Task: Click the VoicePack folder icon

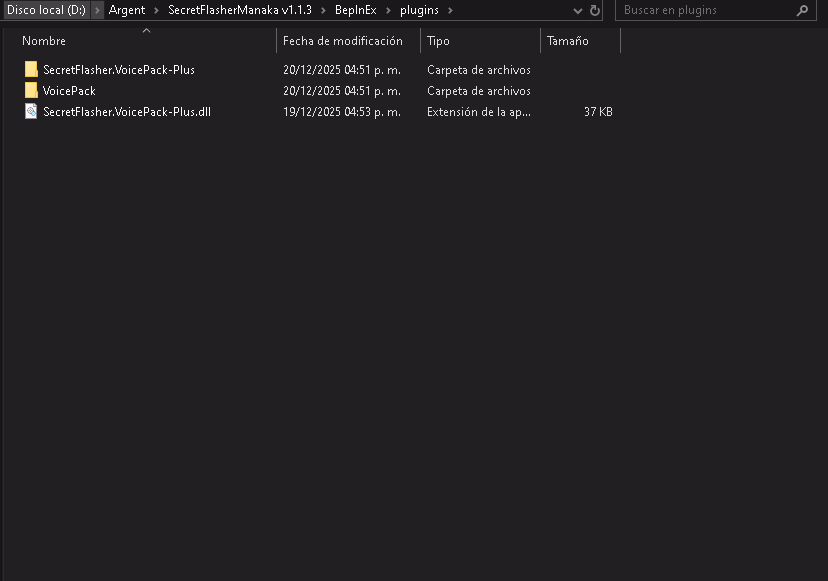Action: coord(31,91)
